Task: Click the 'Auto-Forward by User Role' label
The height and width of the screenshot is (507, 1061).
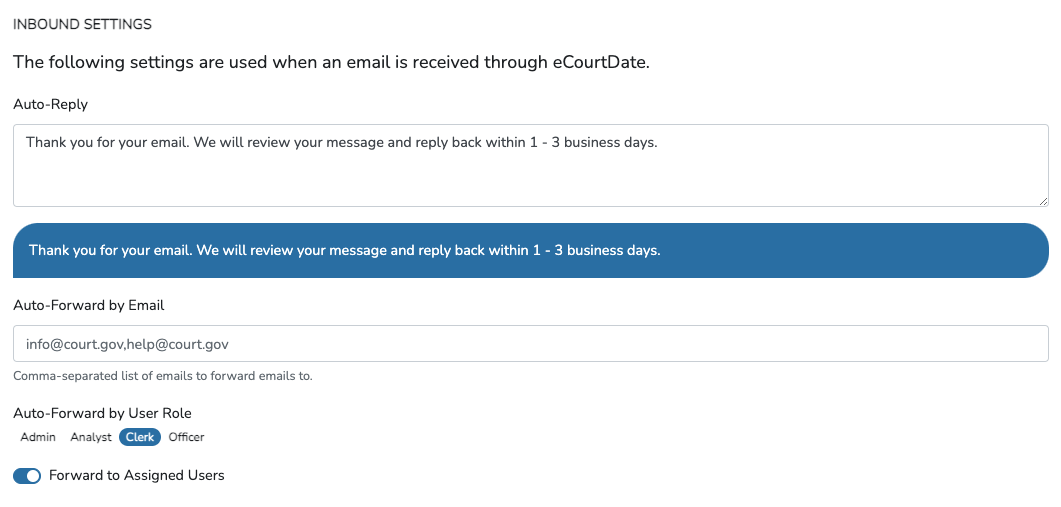Action: 102,413
